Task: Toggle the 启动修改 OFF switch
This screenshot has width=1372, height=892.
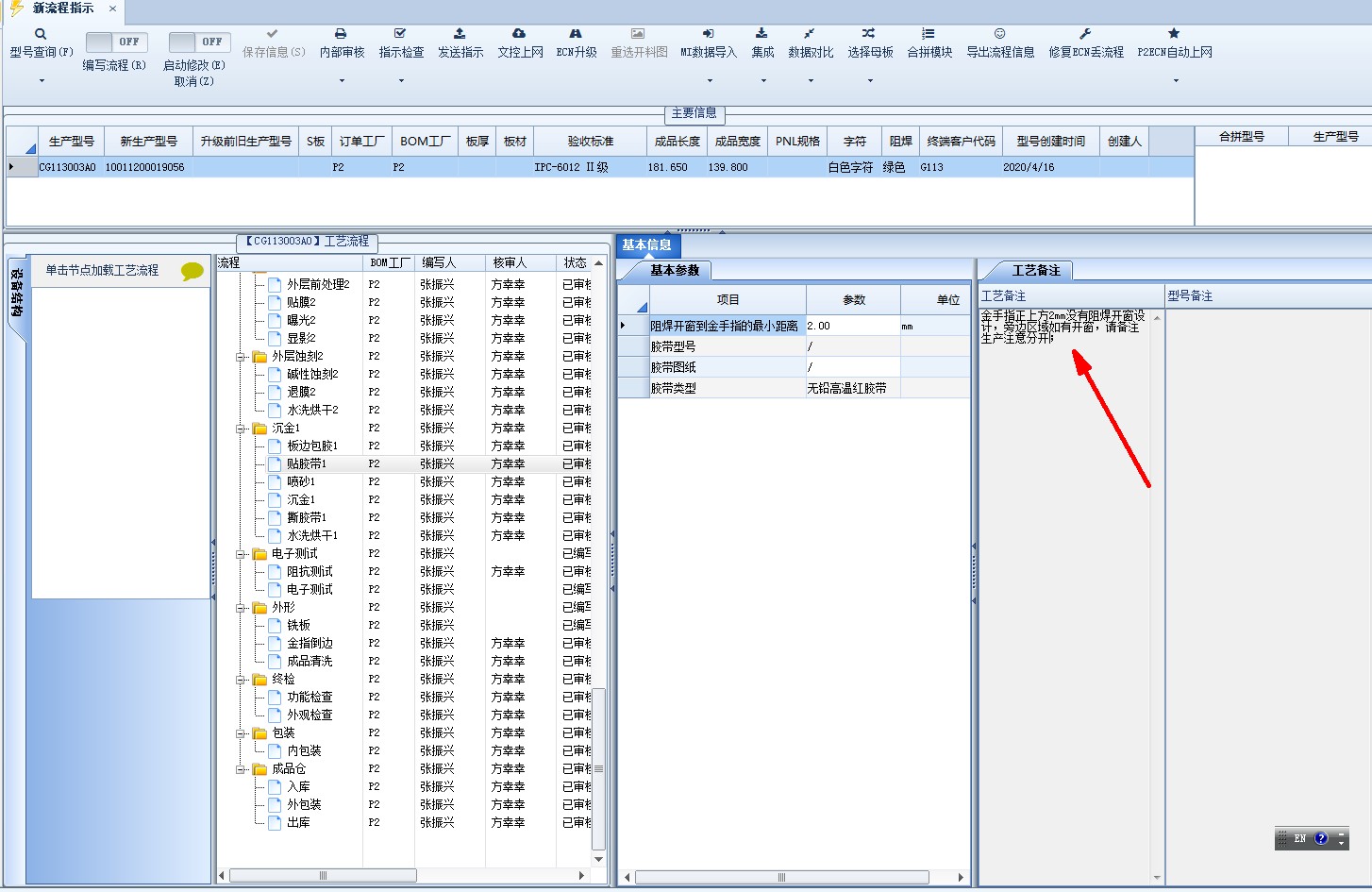Action: point(199,42)
